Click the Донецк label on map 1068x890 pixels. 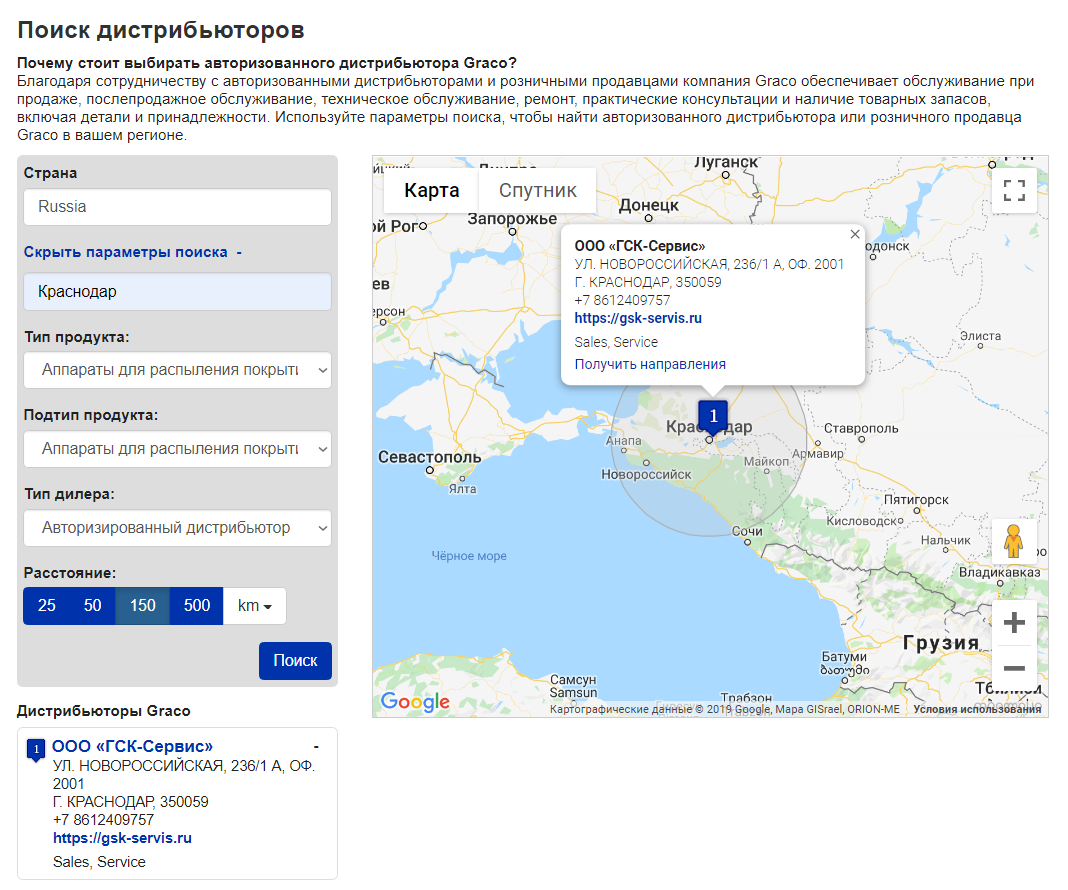tap(648, 205)
